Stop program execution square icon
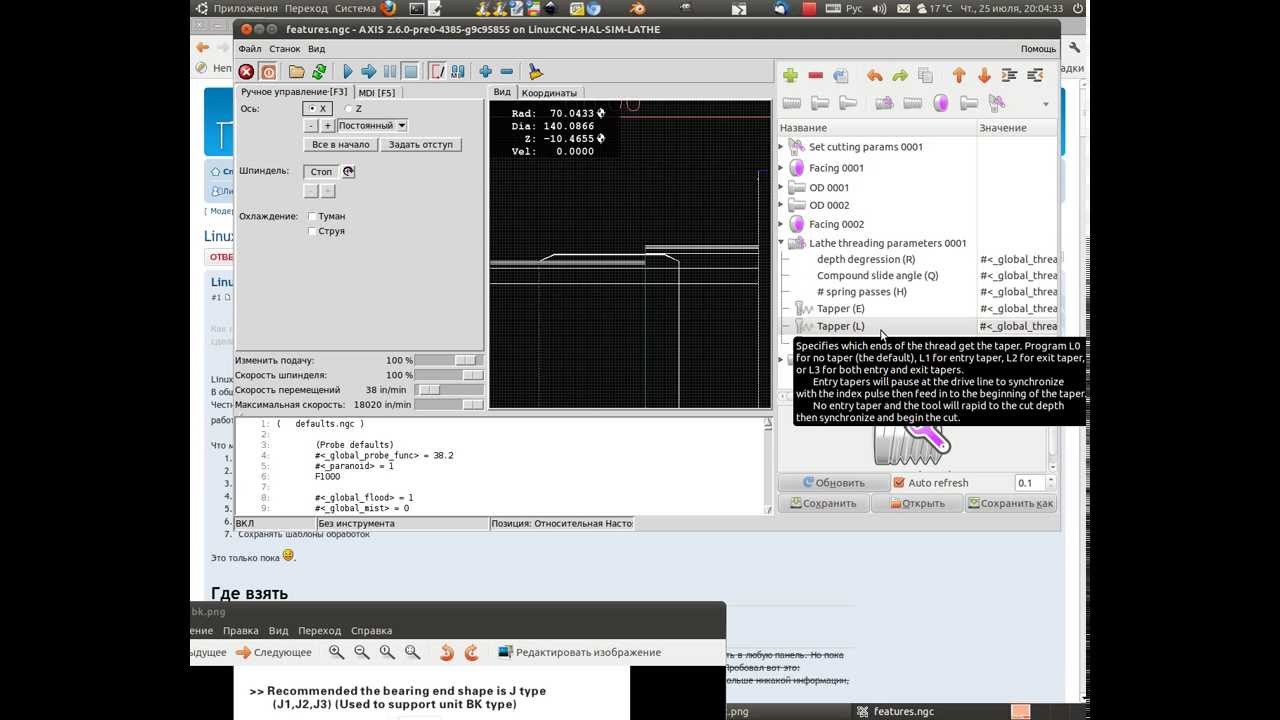 click(x=410, y=72)
